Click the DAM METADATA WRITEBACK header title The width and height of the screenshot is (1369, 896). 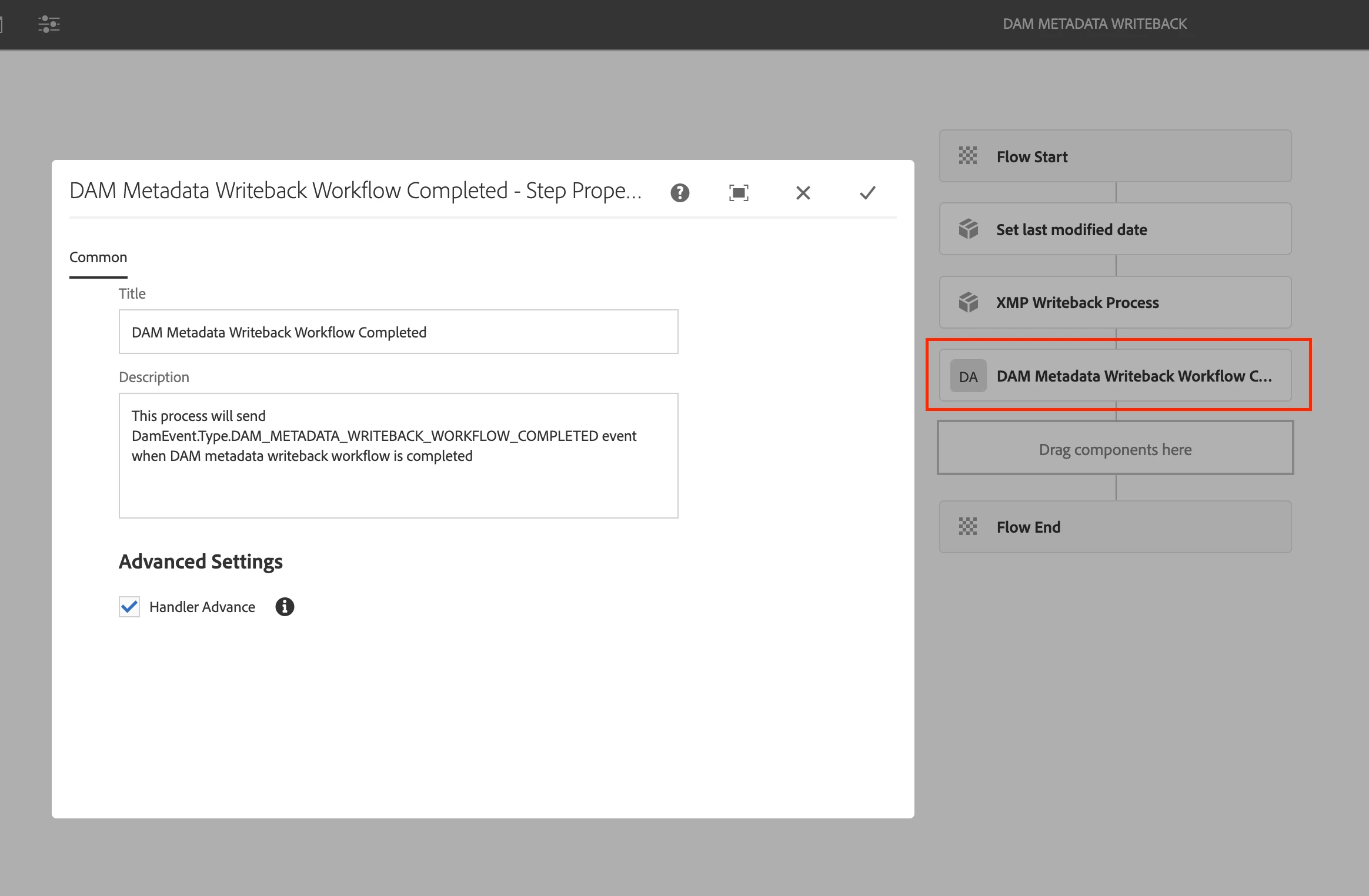coord(1094,24)
